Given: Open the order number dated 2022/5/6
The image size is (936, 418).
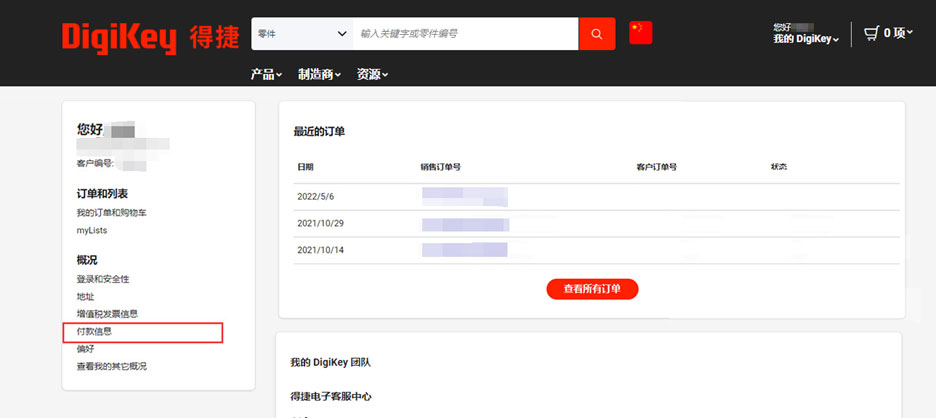Looking at the screenshot, I should click(465, 196).
